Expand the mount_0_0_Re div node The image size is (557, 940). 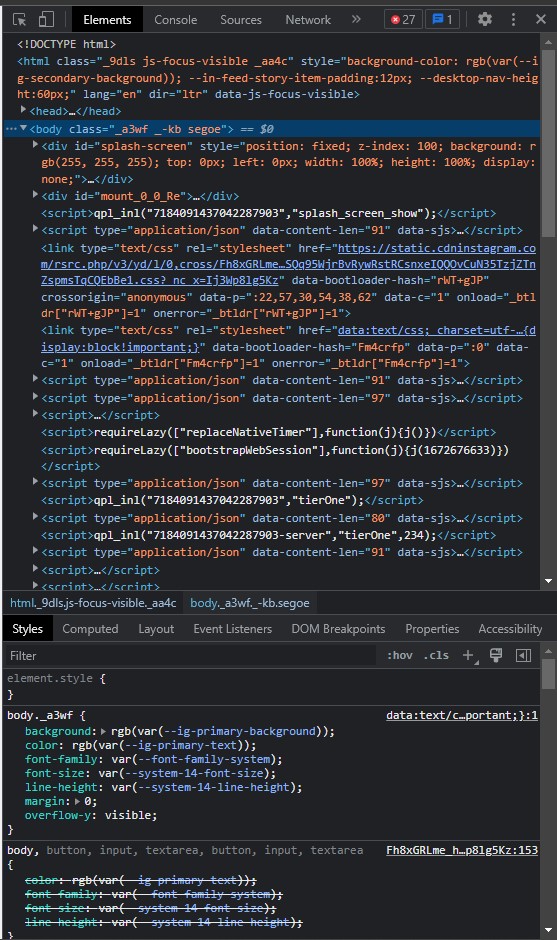click(35, 195)
